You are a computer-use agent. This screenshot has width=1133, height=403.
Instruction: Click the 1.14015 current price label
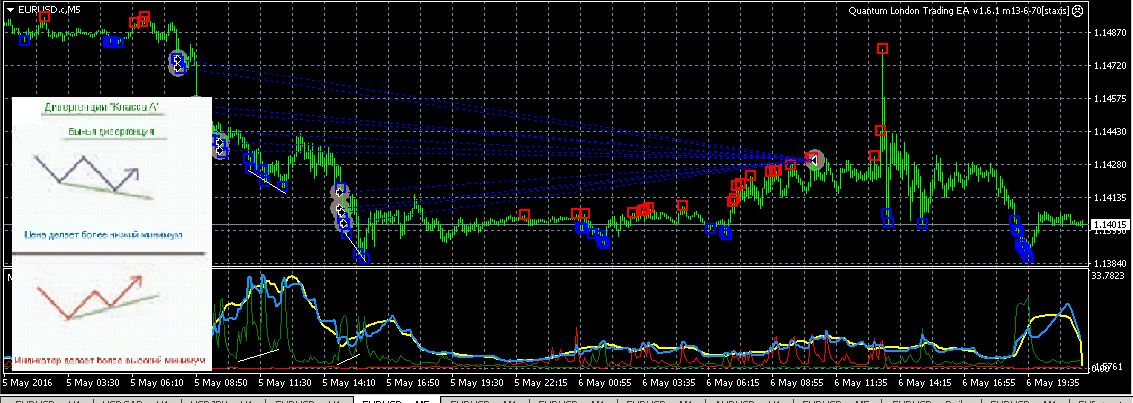1109,225
